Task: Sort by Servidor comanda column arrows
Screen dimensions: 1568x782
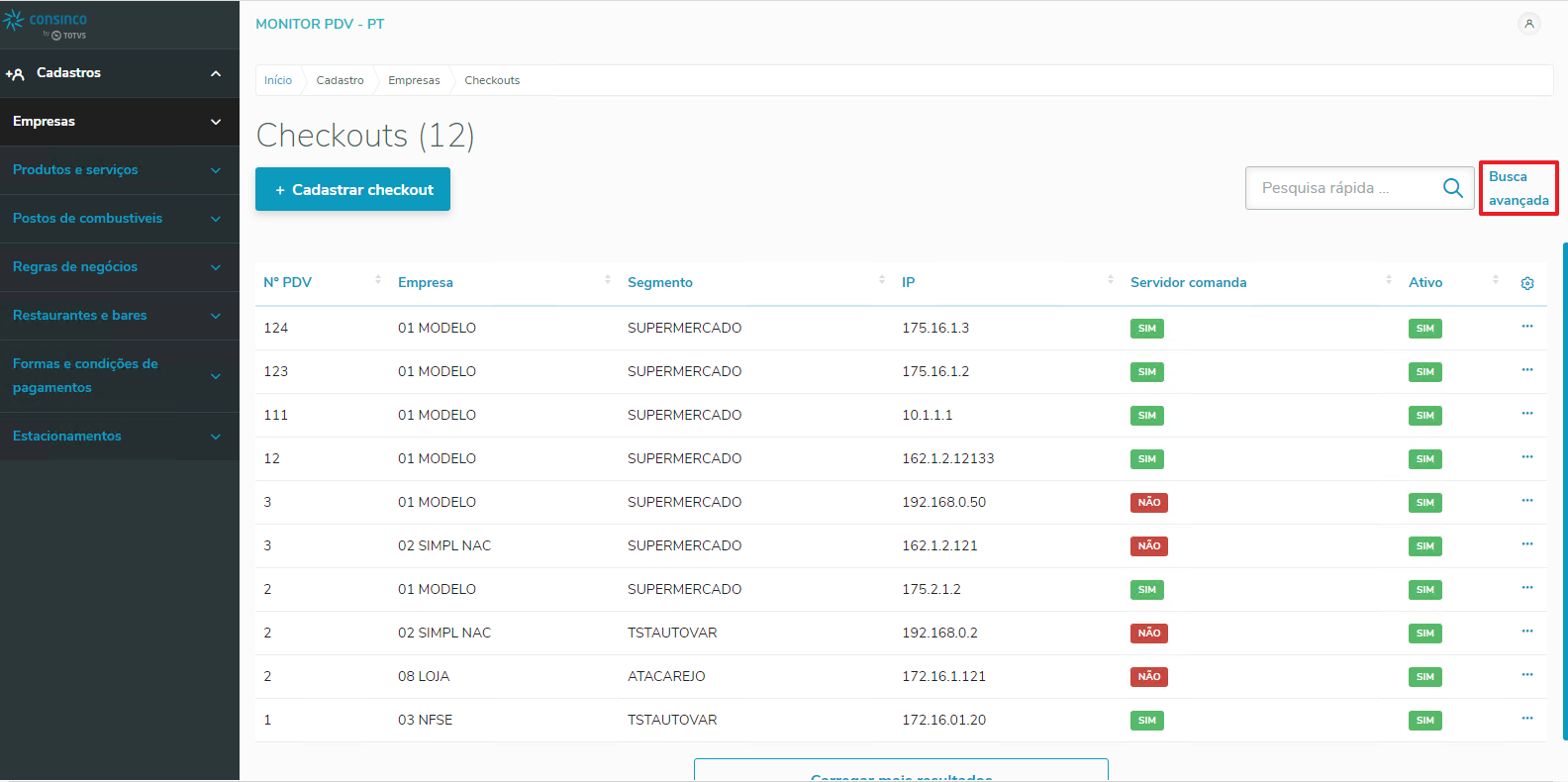Action: tap(1388, 280)
